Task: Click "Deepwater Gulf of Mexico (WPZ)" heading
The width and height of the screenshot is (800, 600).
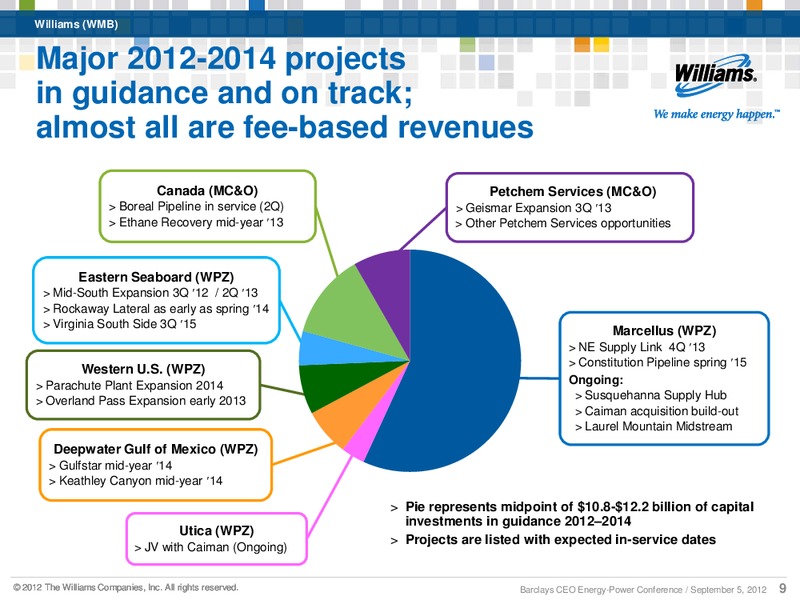Action: 156,449
